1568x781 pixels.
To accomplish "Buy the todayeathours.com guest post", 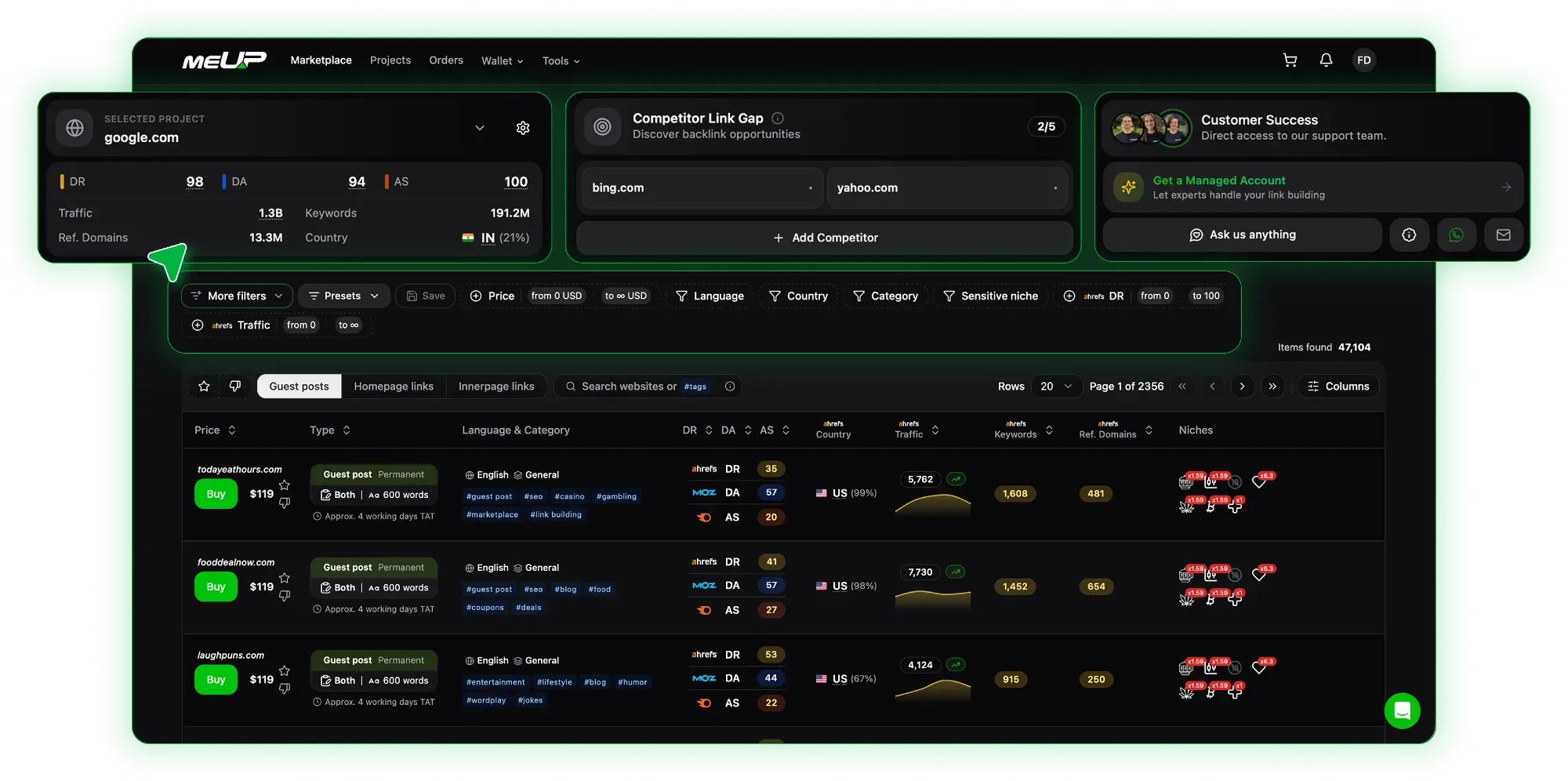I will pos(216,494).
